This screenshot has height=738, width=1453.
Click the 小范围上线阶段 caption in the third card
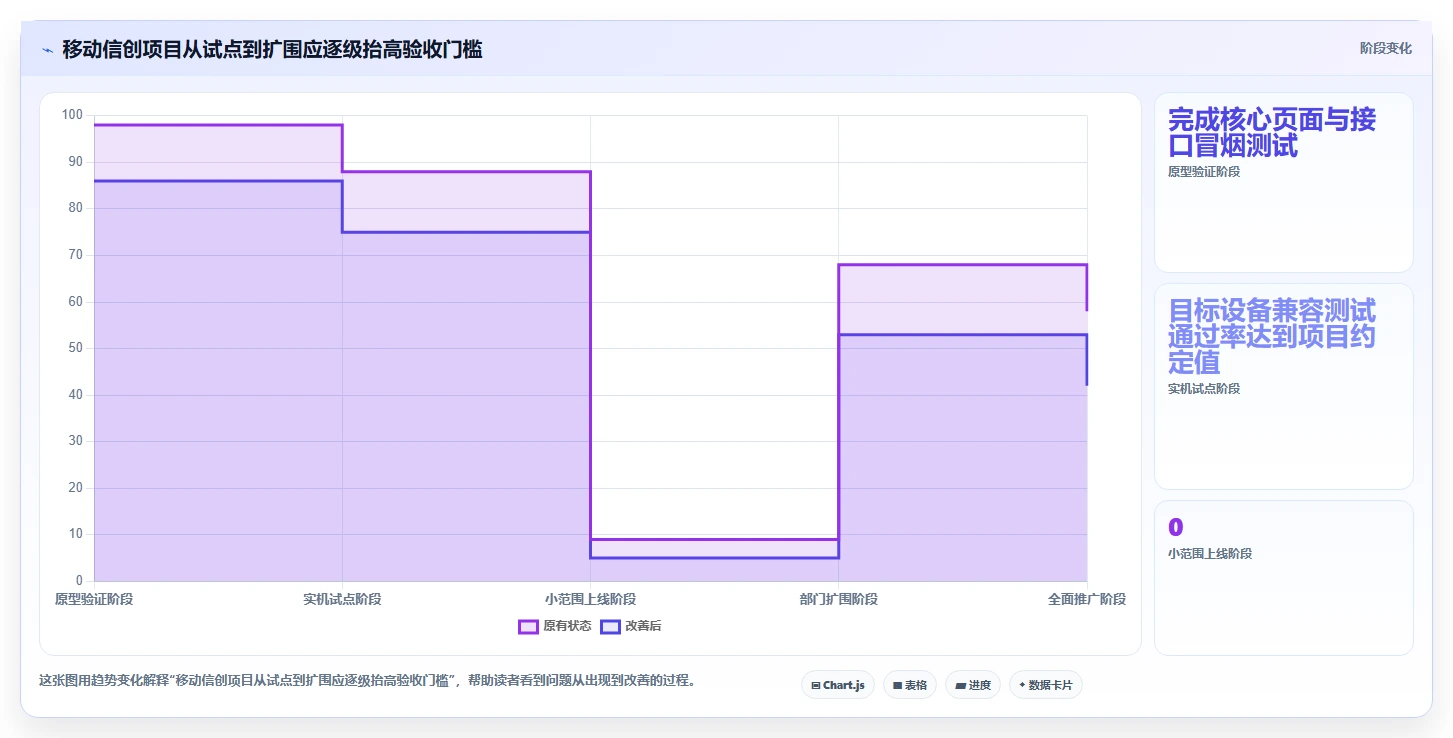(x=1210, y=554)
